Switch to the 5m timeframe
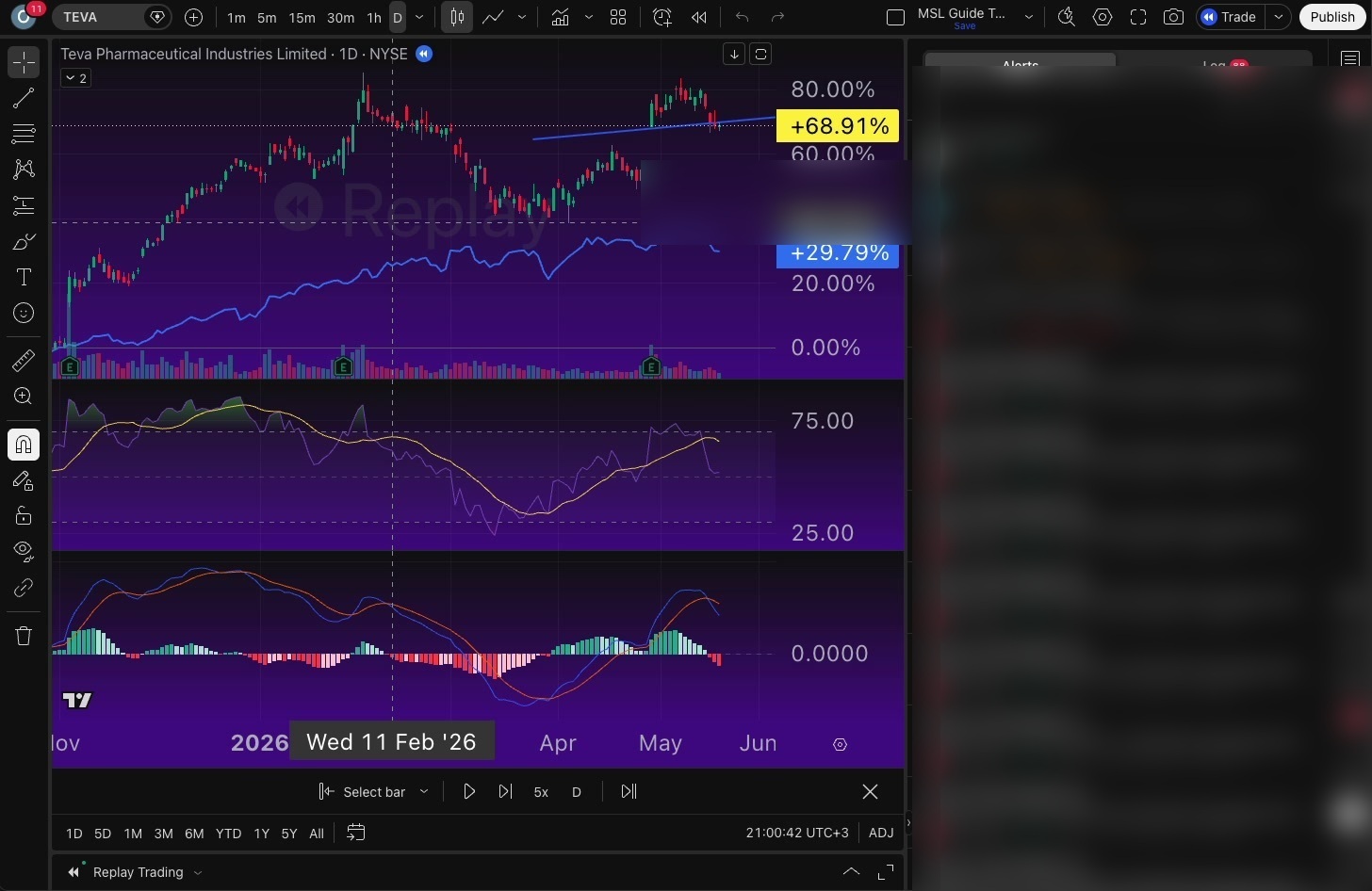The height and width of the screenshot is (891, 1372). pos(267,17)
